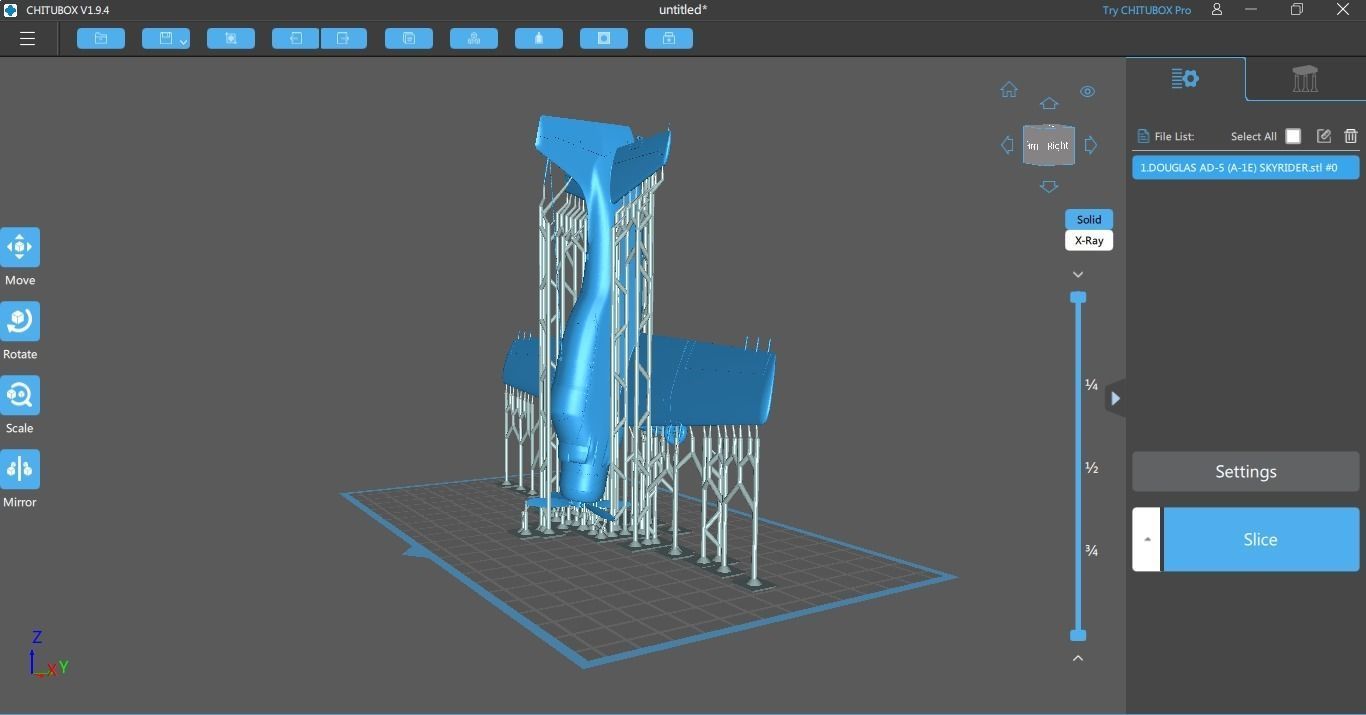Viewport: 1366px width, 715px height.
Task: Click the eye icon above the view cube
Action: 1087,92
